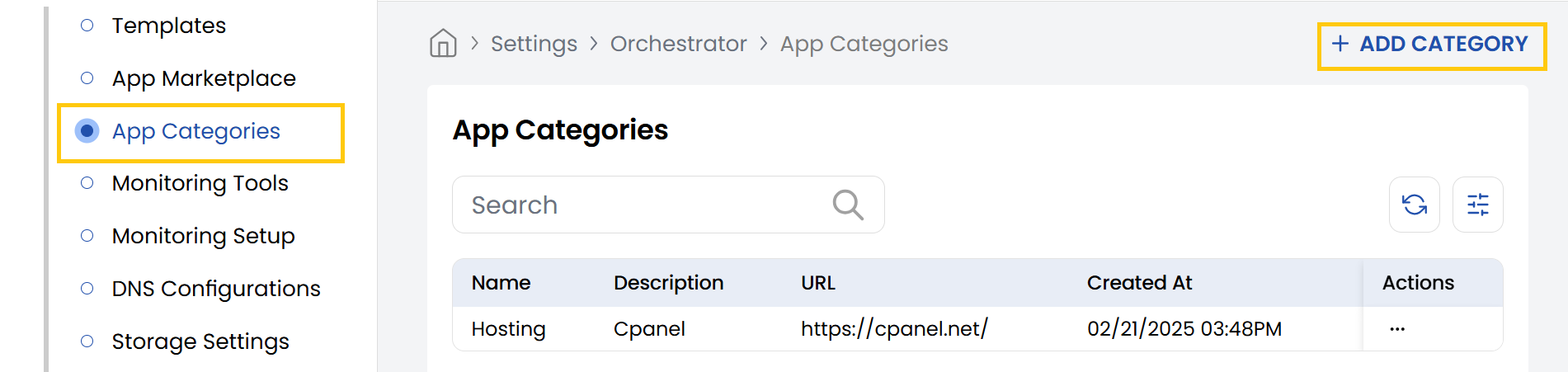Select the Monitoring Tools radio bullet

(x=87, y=183)
